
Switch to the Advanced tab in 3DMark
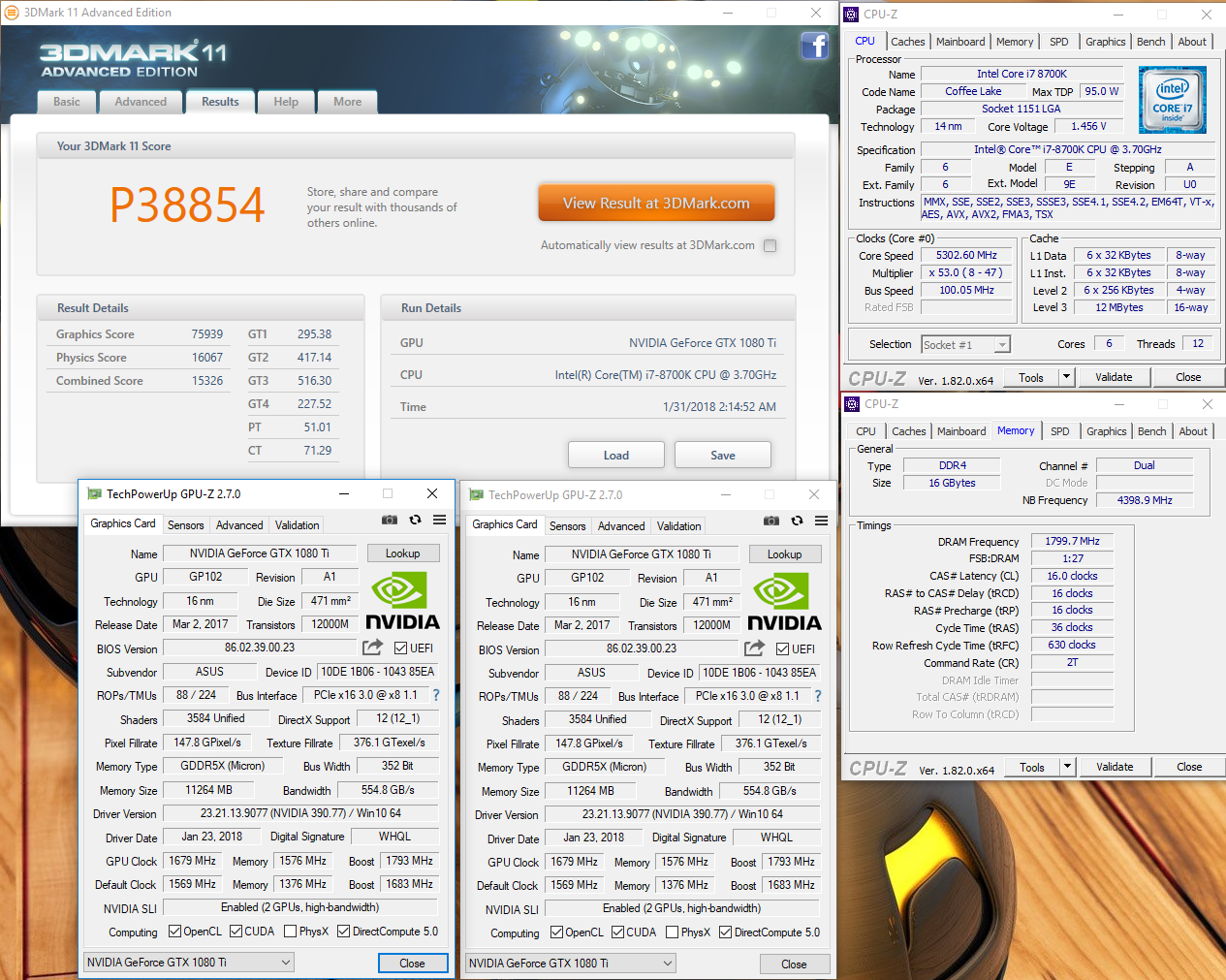pos(141,102)
